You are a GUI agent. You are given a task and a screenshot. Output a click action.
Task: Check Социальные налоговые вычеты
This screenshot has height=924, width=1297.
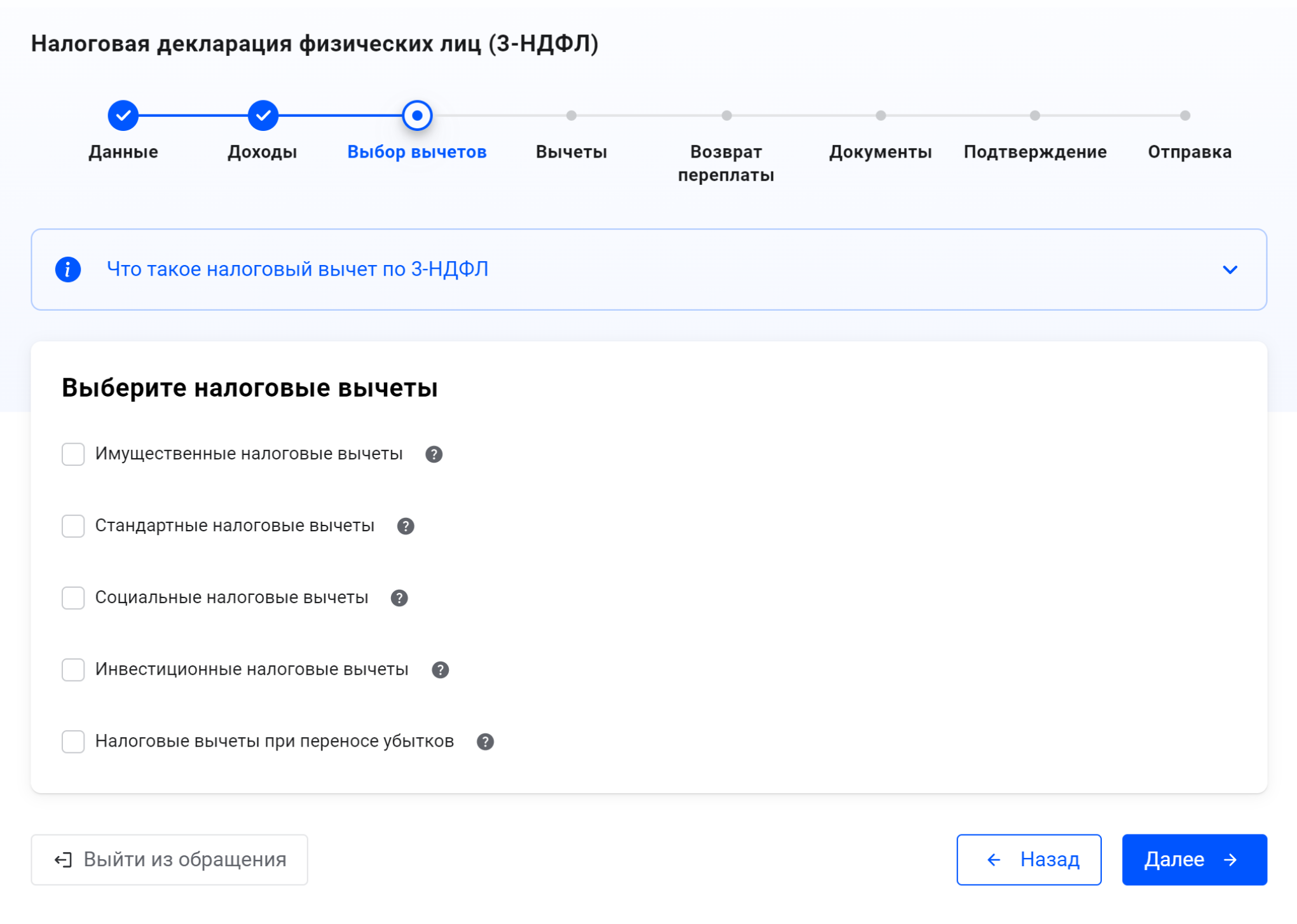click(73, 598)
